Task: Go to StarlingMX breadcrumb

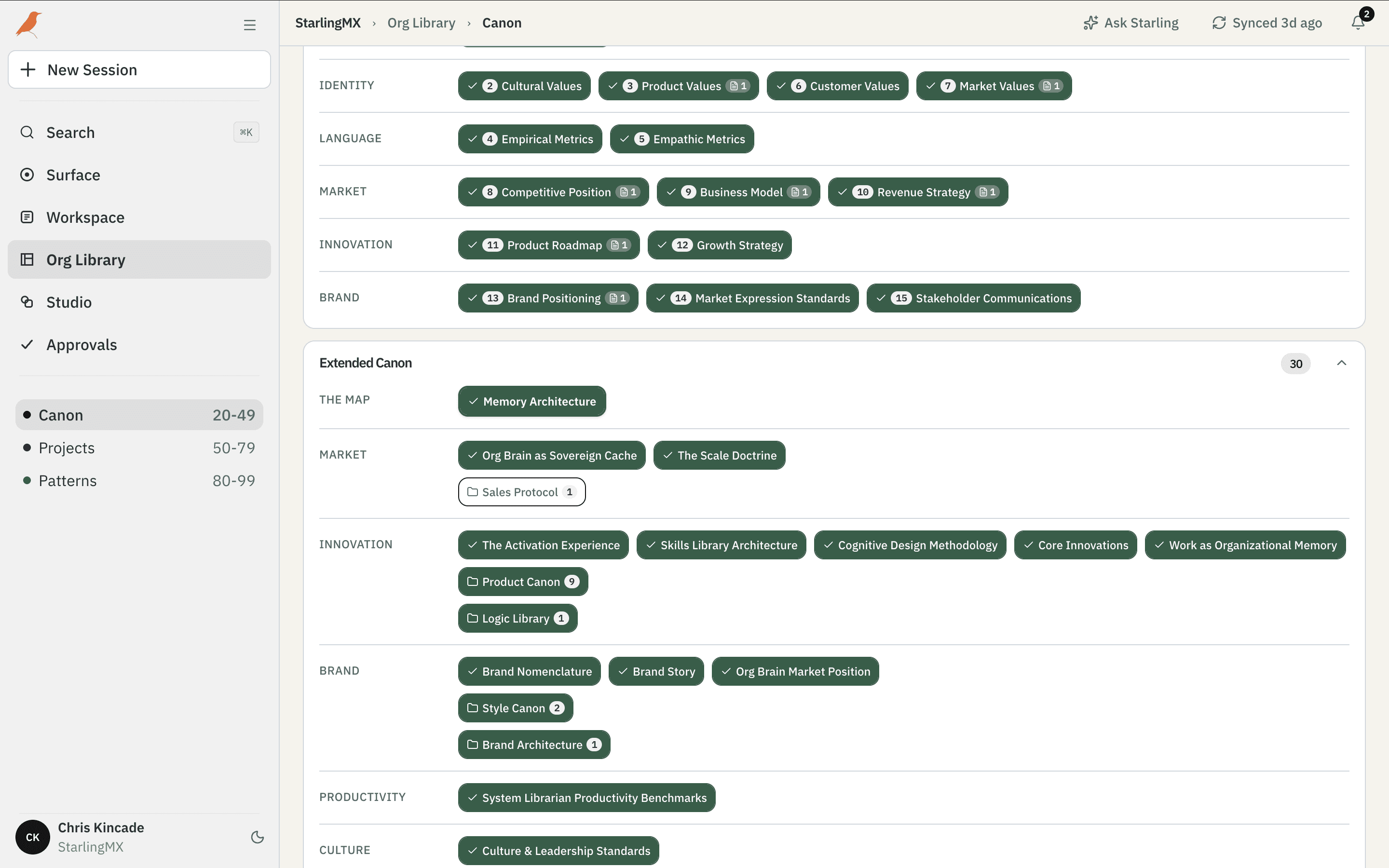Action: coord(328,23)
